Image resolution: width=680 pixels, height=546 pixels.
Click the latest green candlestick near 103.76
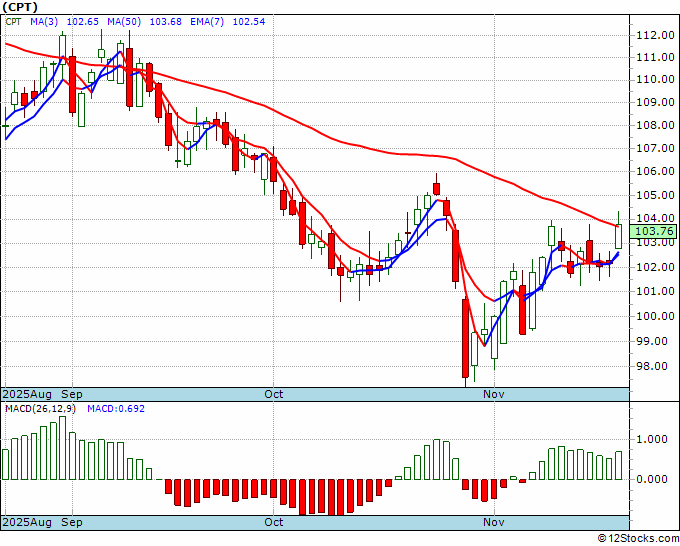tap(618, 236)
